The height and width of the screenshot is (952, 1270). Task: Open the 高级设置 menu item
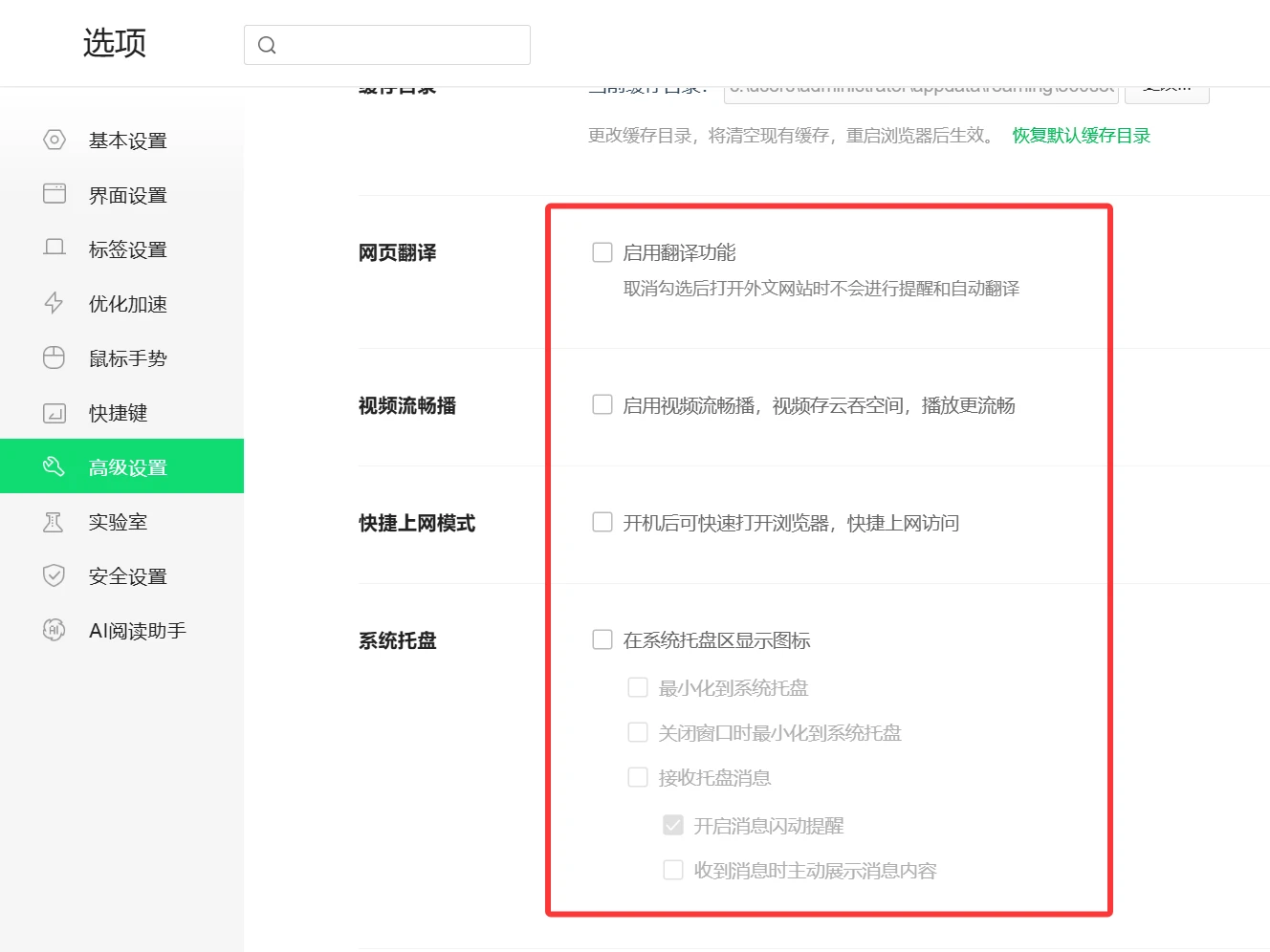127,467
